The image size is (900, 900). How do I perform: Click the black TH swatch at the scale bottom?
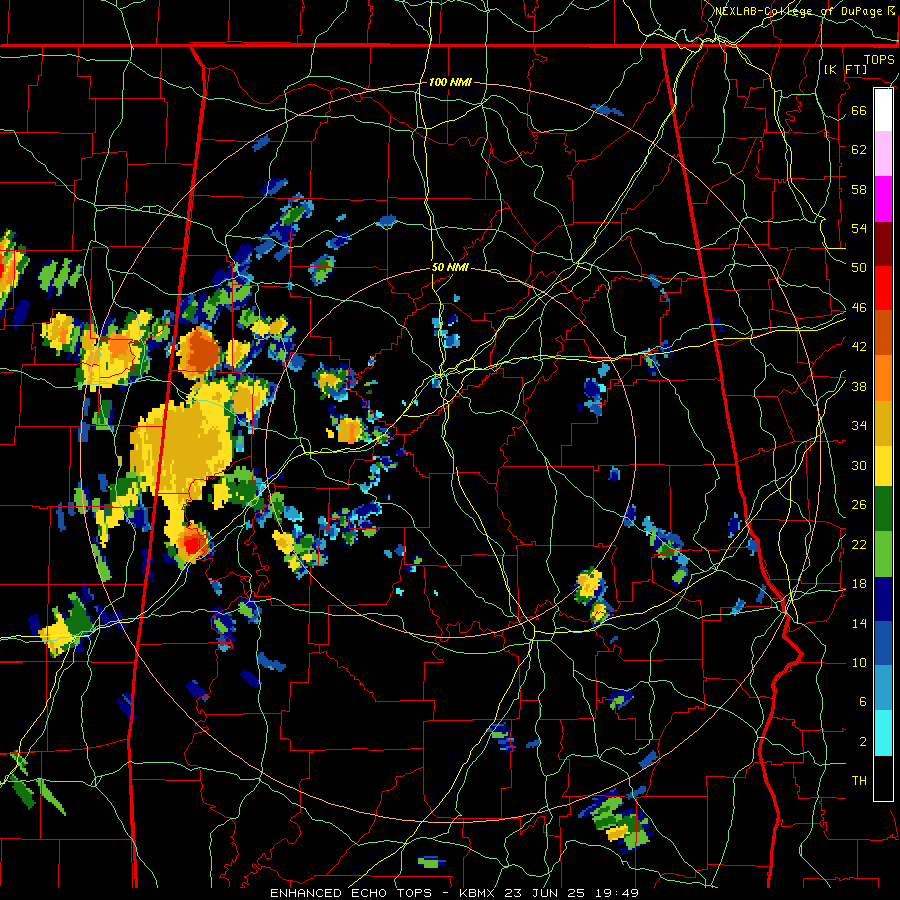pyautogui.click(x=883, y=778)
